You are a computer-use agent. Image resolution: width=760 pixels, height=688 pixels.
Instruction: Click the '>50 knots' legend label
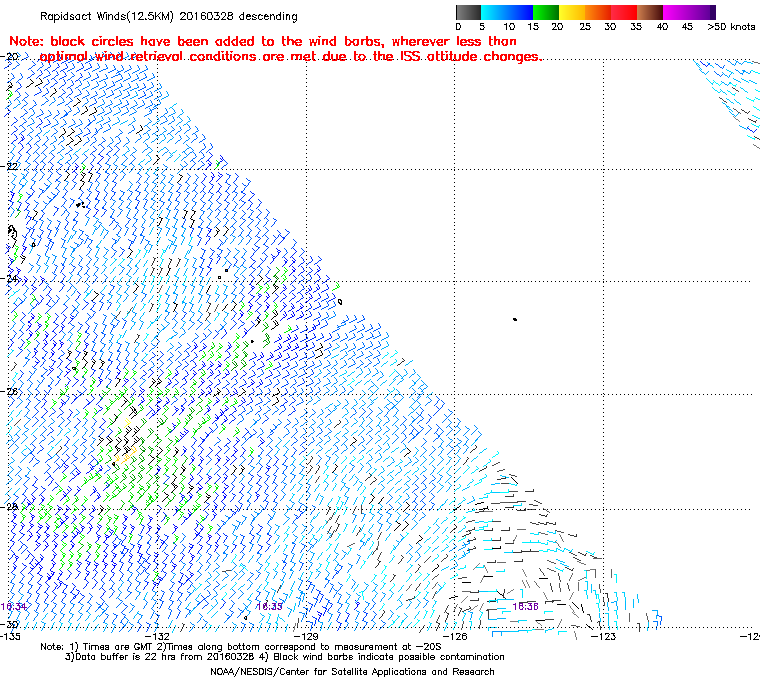tap(731, 27)
